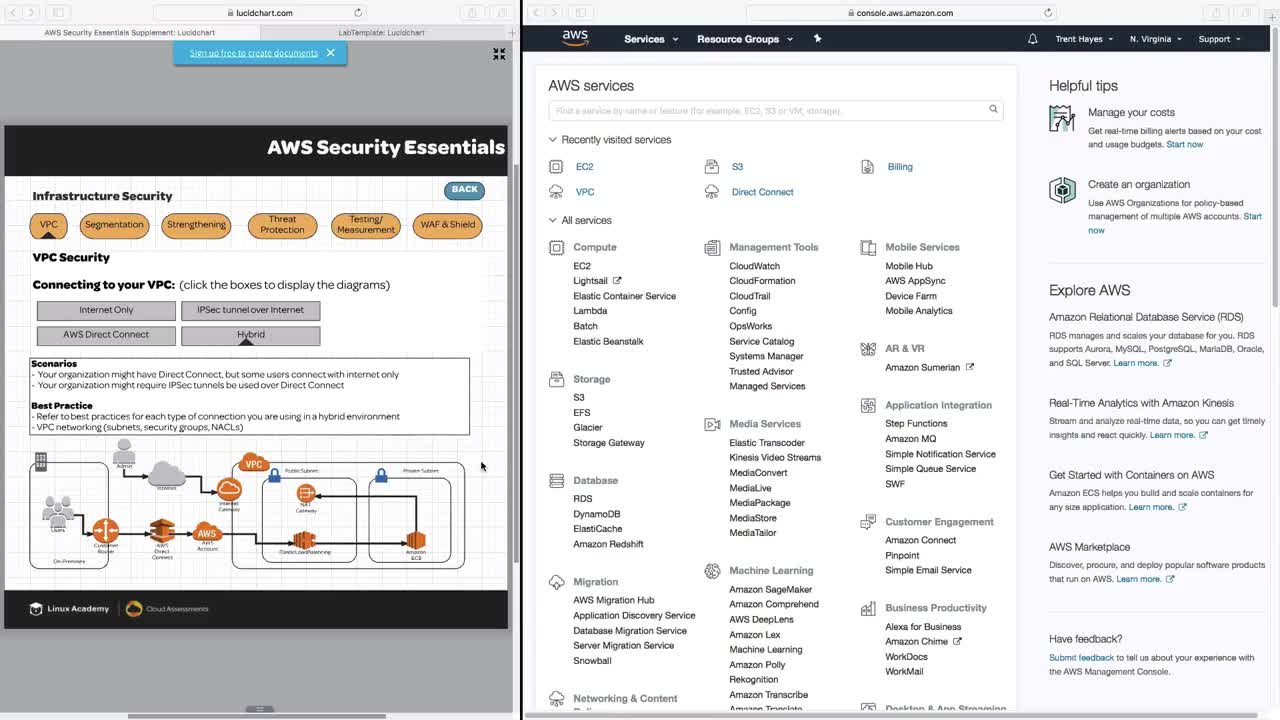Click the S3 bucket icon under recently visited
Viewport: 1280px width, 720px height.
tap(712, 167)
